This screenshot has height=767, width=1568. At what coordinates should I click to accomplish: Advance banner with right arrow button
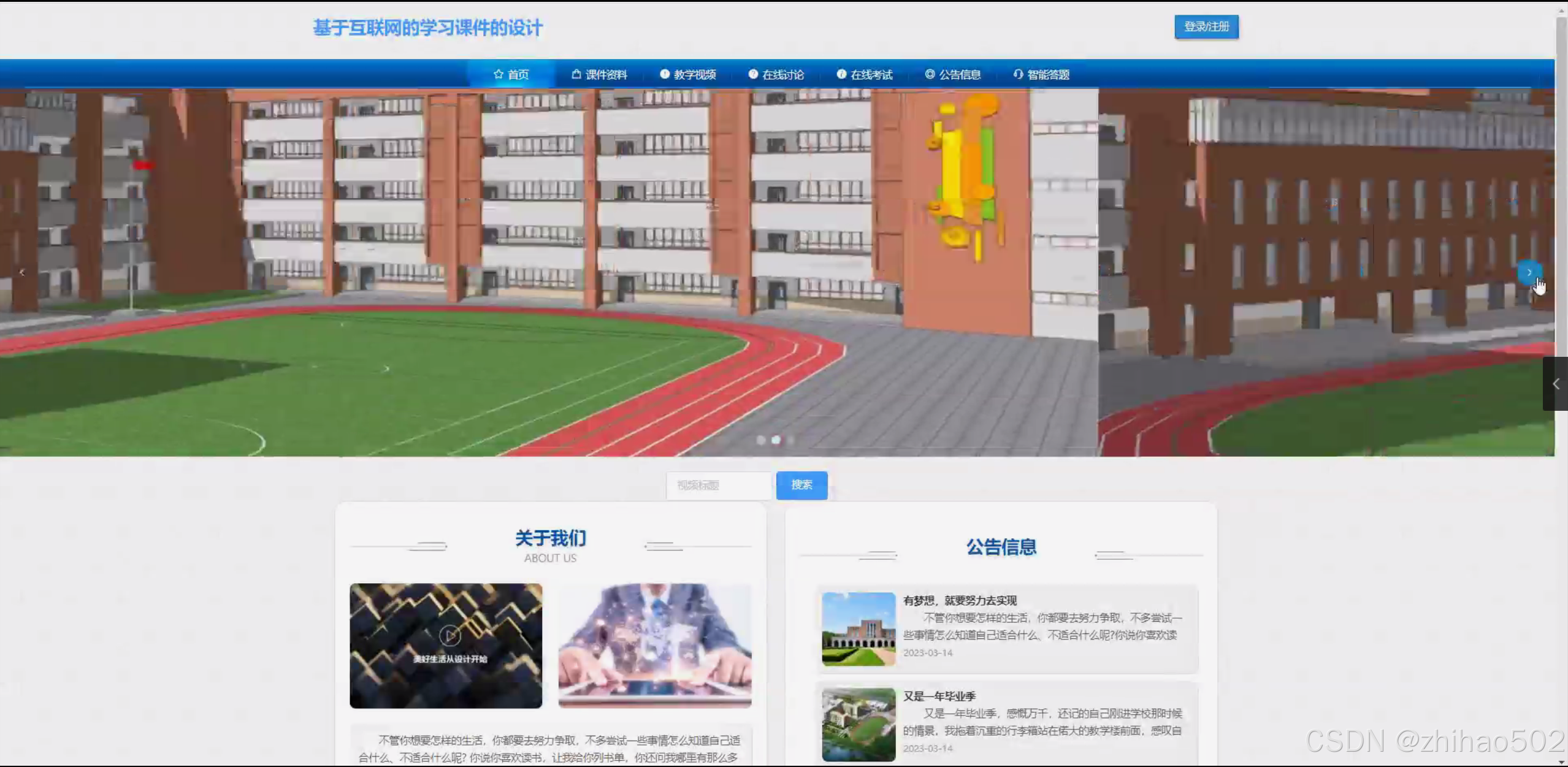(x=1529, y=272)
